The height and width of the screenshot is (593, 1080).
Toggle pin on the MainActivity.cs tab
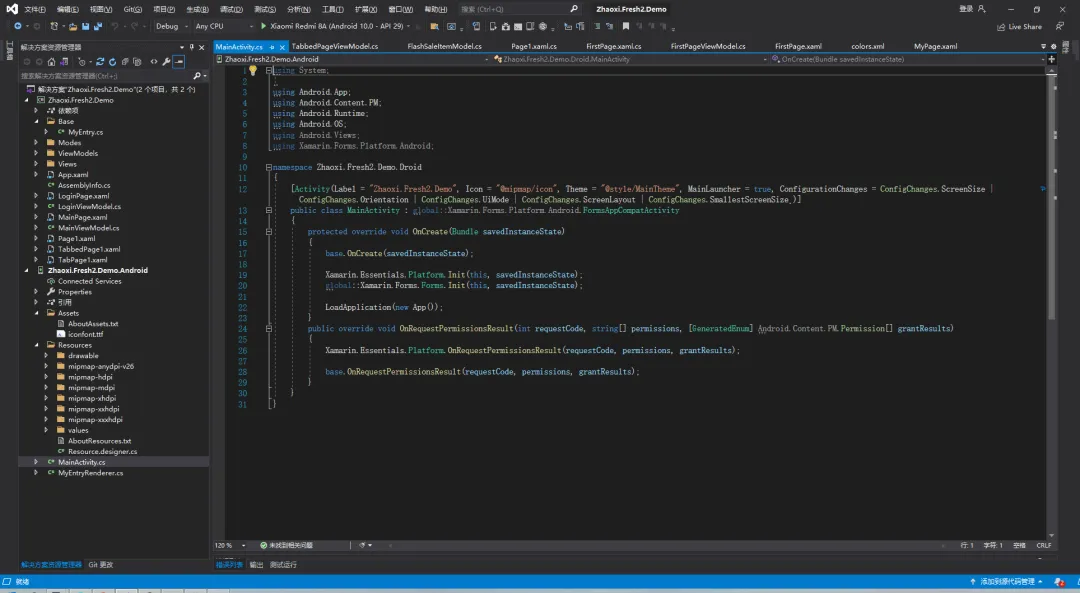(272, 47)
